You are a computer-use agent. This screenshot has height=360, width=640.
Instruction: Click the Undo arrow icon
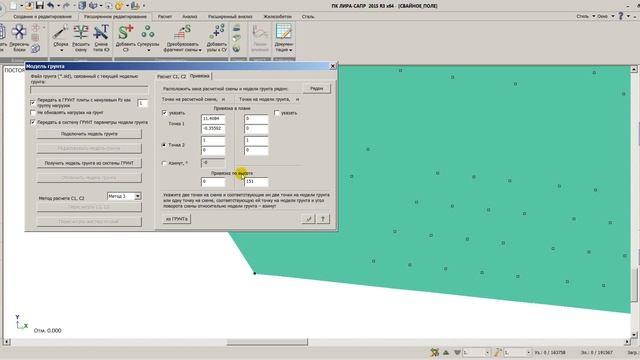(50, 5)
